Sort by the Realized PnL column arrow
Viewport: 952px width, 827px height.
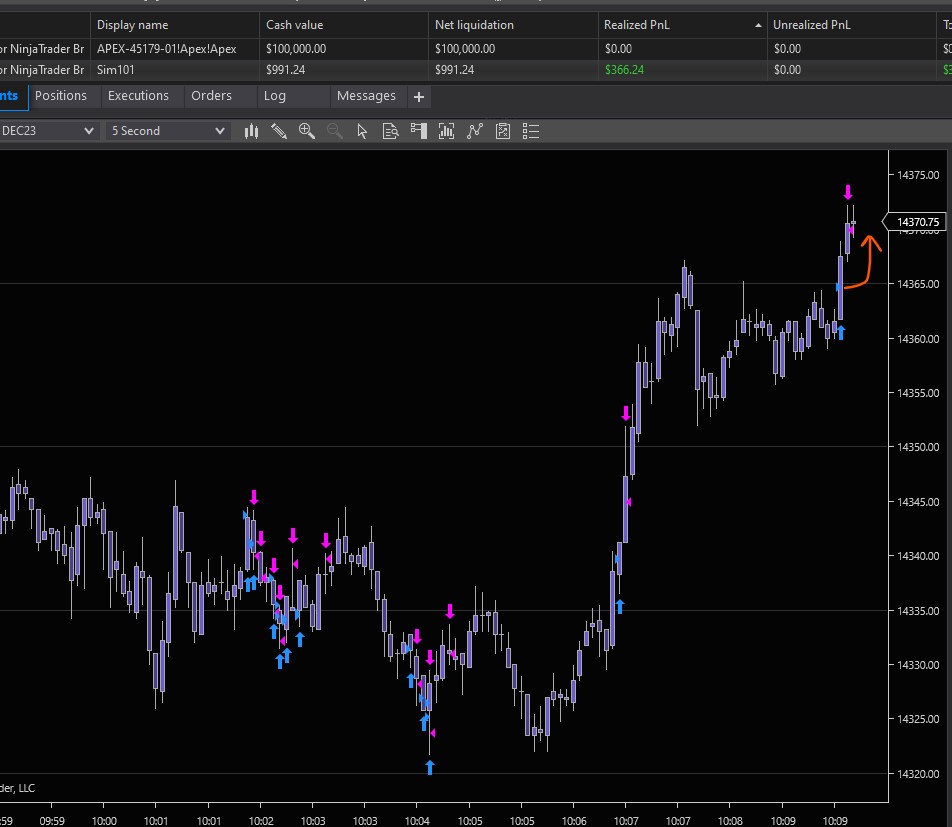[x=759, y=24]
